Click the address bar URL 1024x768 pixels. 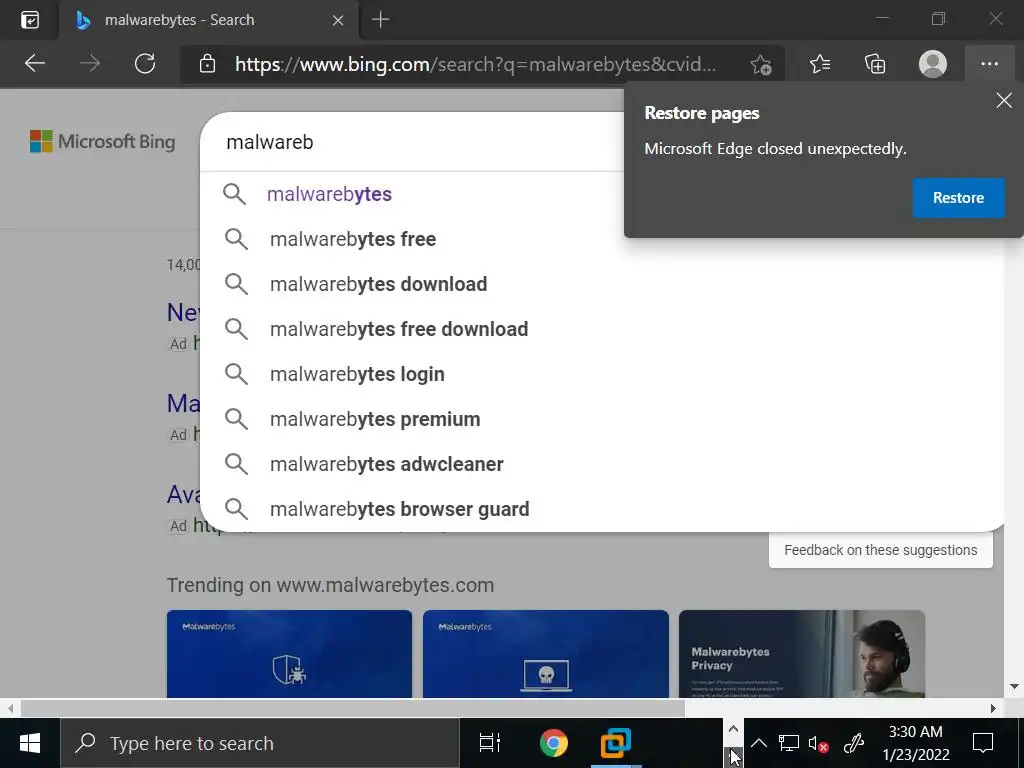[475, 64]
